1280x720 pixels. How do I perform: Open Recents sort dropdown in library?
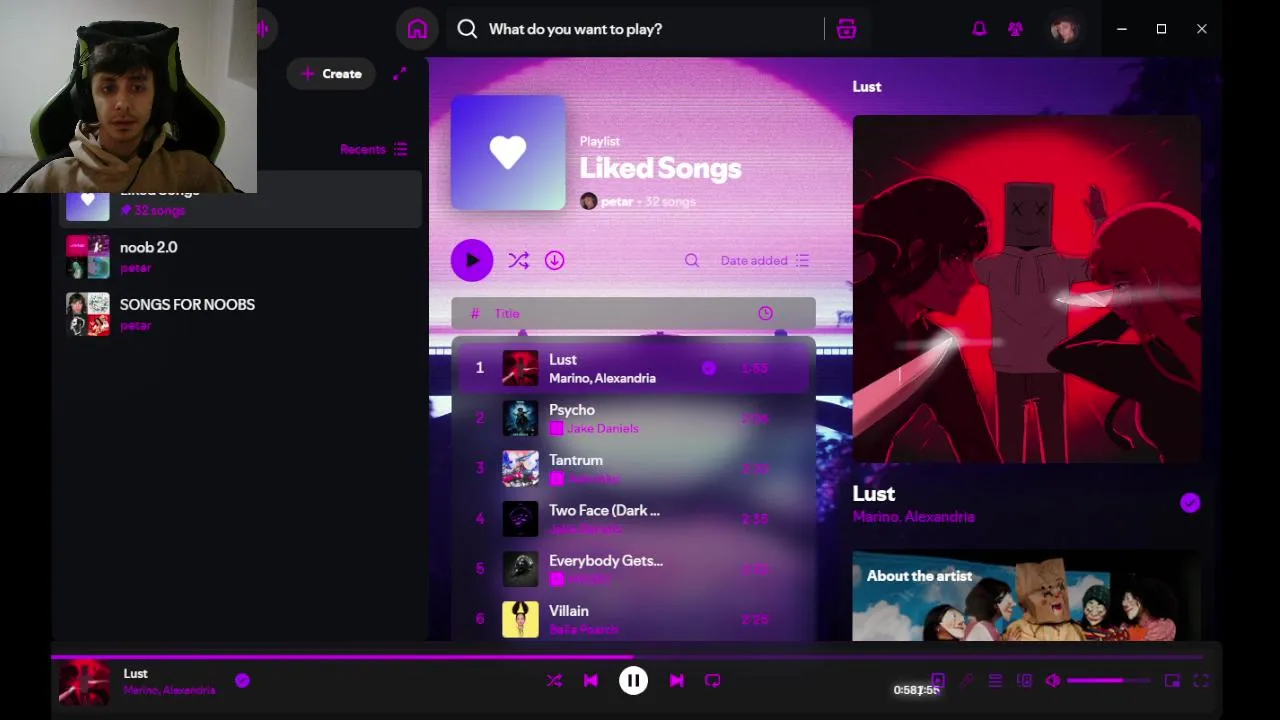373,149
